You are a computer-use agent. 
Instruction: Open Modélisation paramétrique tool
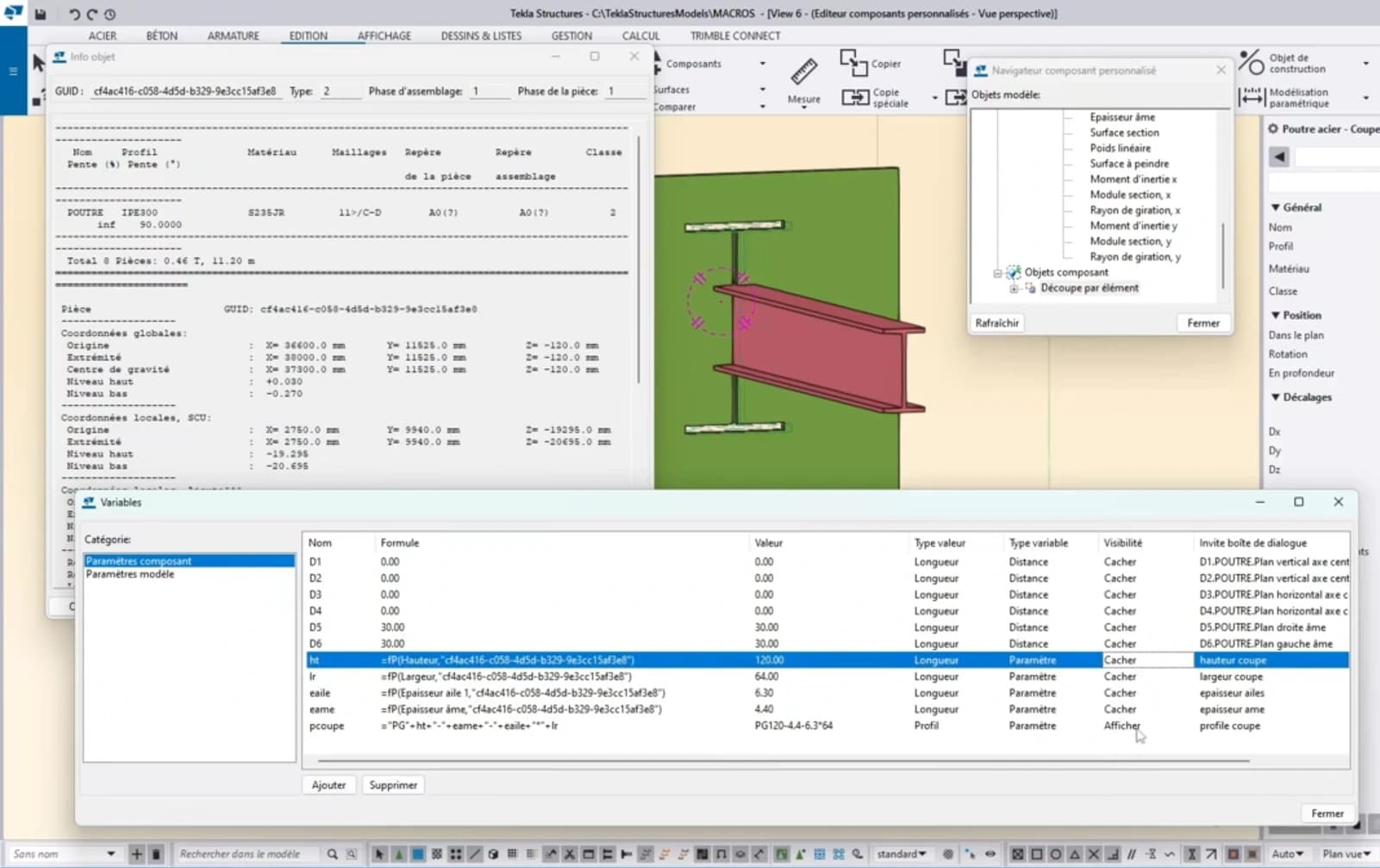click(x=1251, y=97)
